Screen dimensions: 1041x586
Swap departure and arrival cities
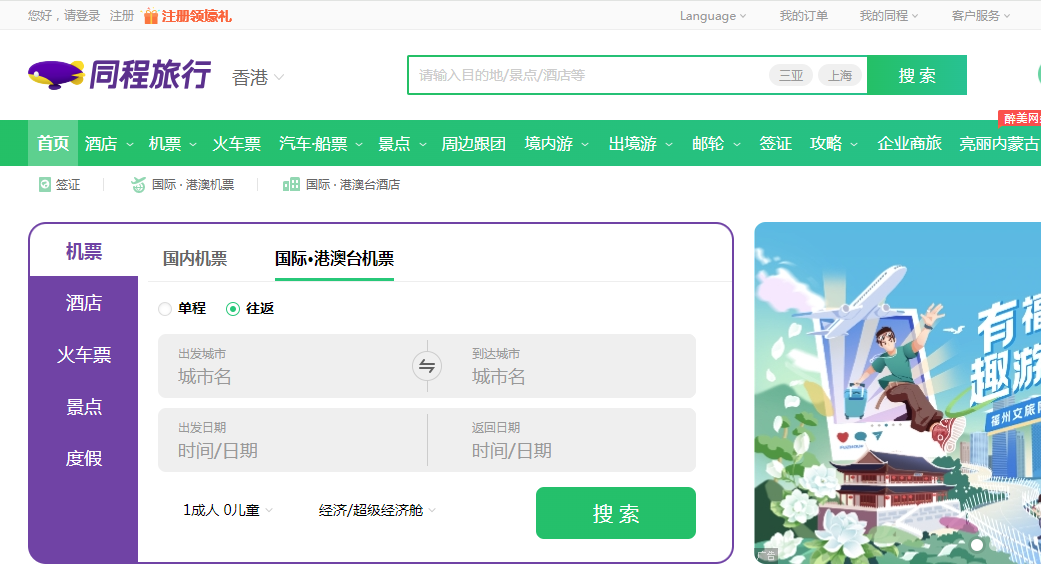tap(426, 366)
